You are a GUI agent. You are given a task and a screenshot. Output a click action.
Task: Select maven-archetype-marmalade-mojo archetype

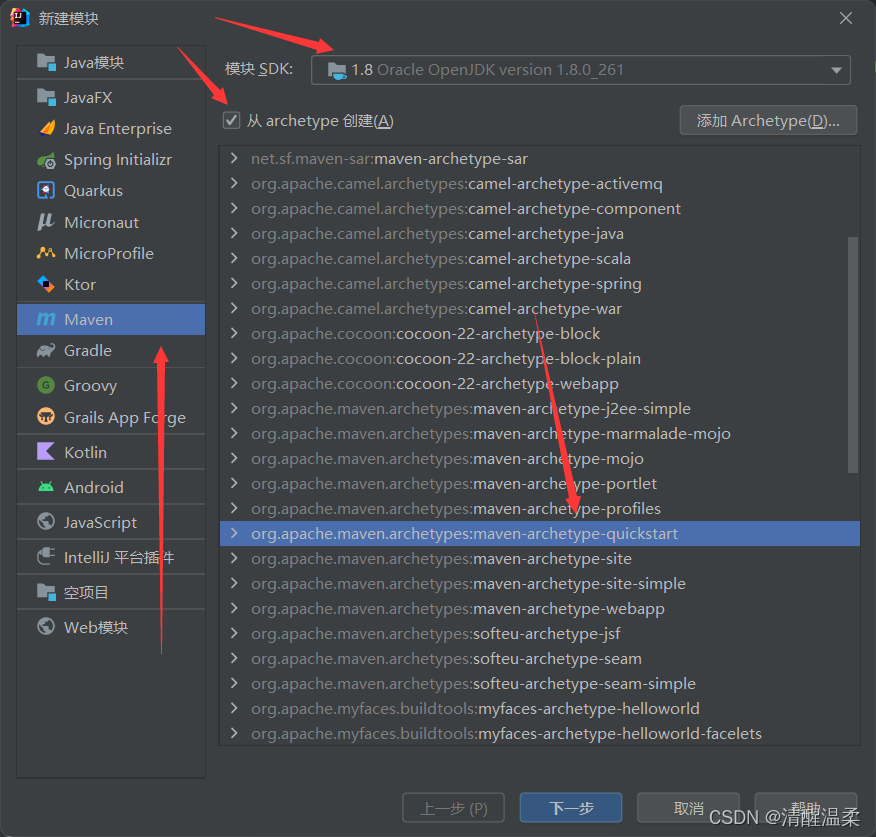click(x=539, y=434)
